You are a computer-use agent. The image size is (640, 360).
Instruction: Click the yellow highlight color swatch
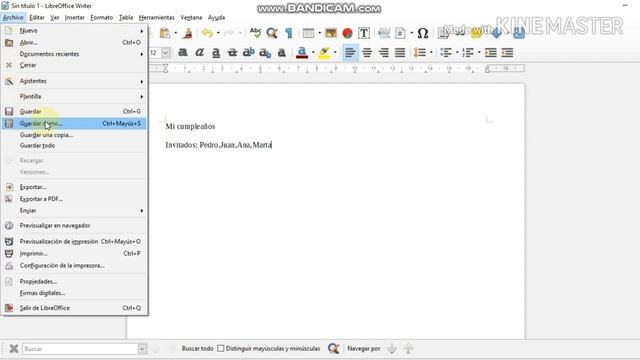(x=324, y=52)
